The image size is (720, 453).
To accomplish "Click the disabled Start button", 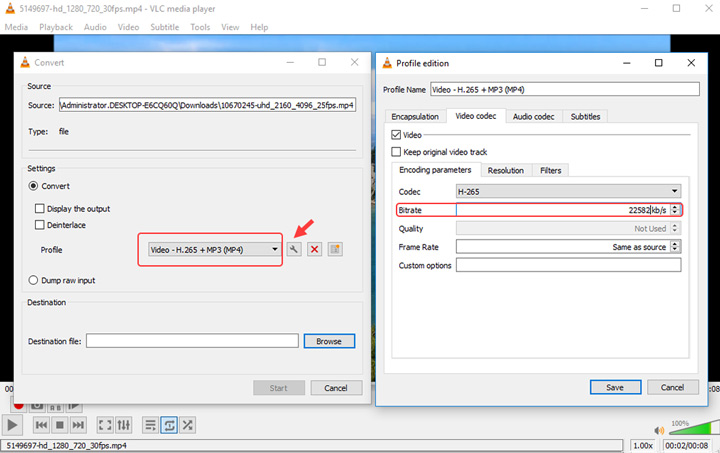I will pos(279,388).
